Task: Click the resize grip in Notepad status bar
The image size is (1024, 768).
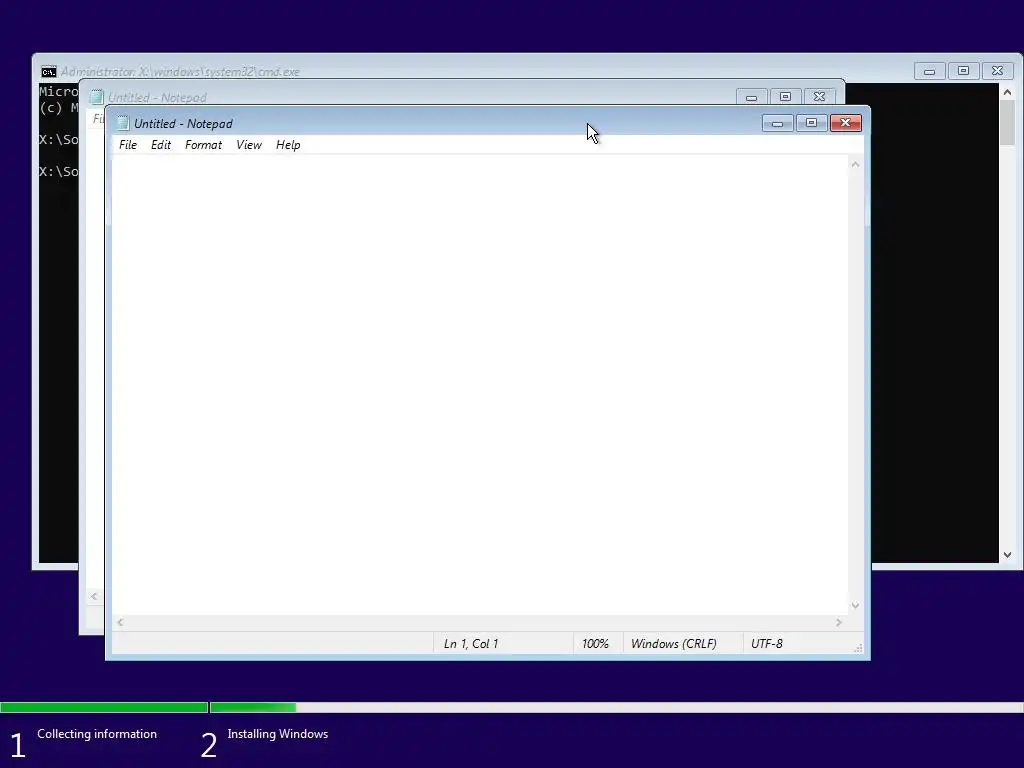Action: point(857,648)
